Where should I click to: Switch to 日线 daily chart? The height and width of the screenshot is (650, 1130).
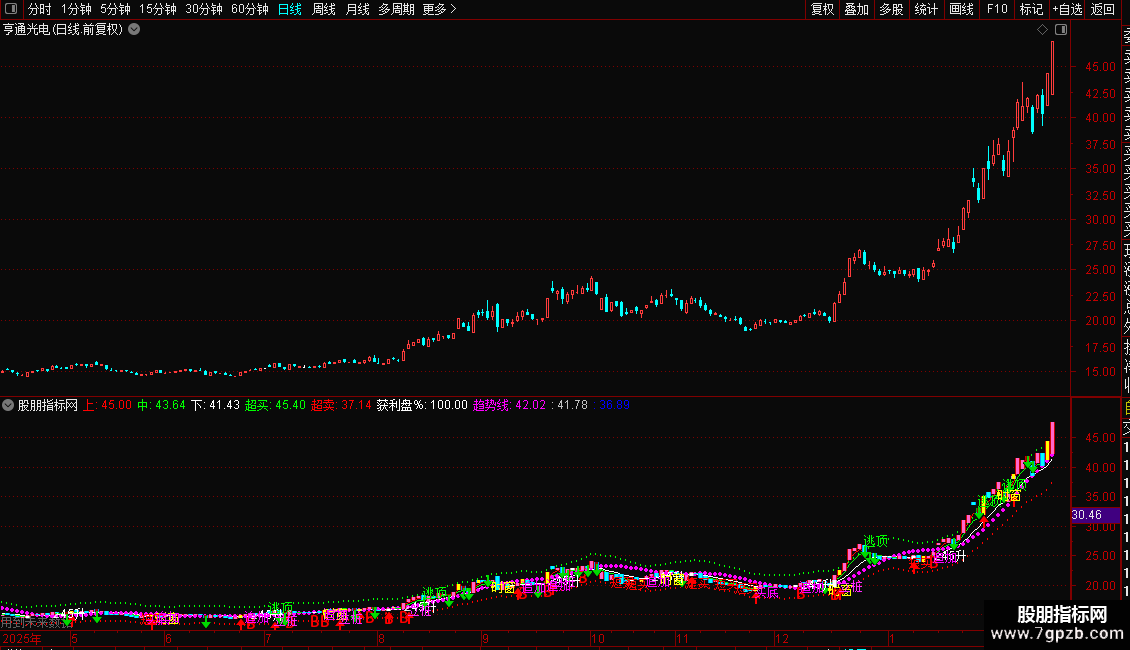tap(290, 9)
